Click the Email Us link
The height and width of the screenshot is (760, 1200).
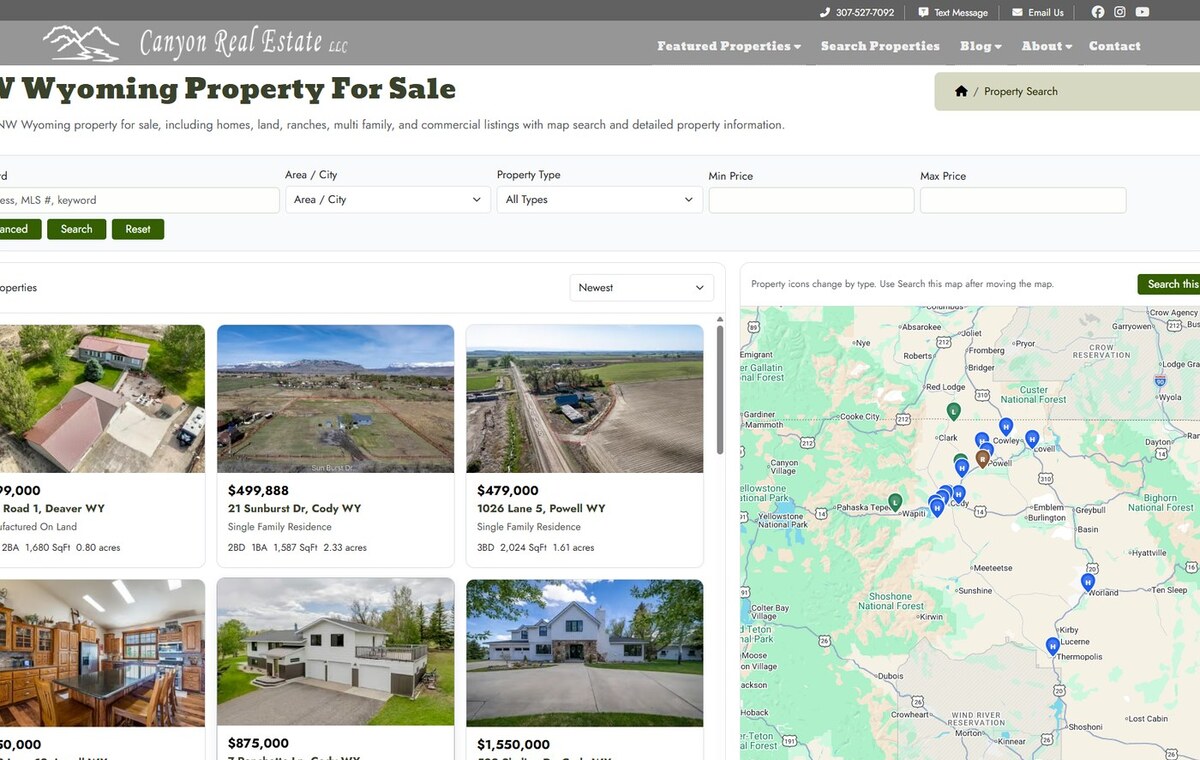pos(1046,13)
